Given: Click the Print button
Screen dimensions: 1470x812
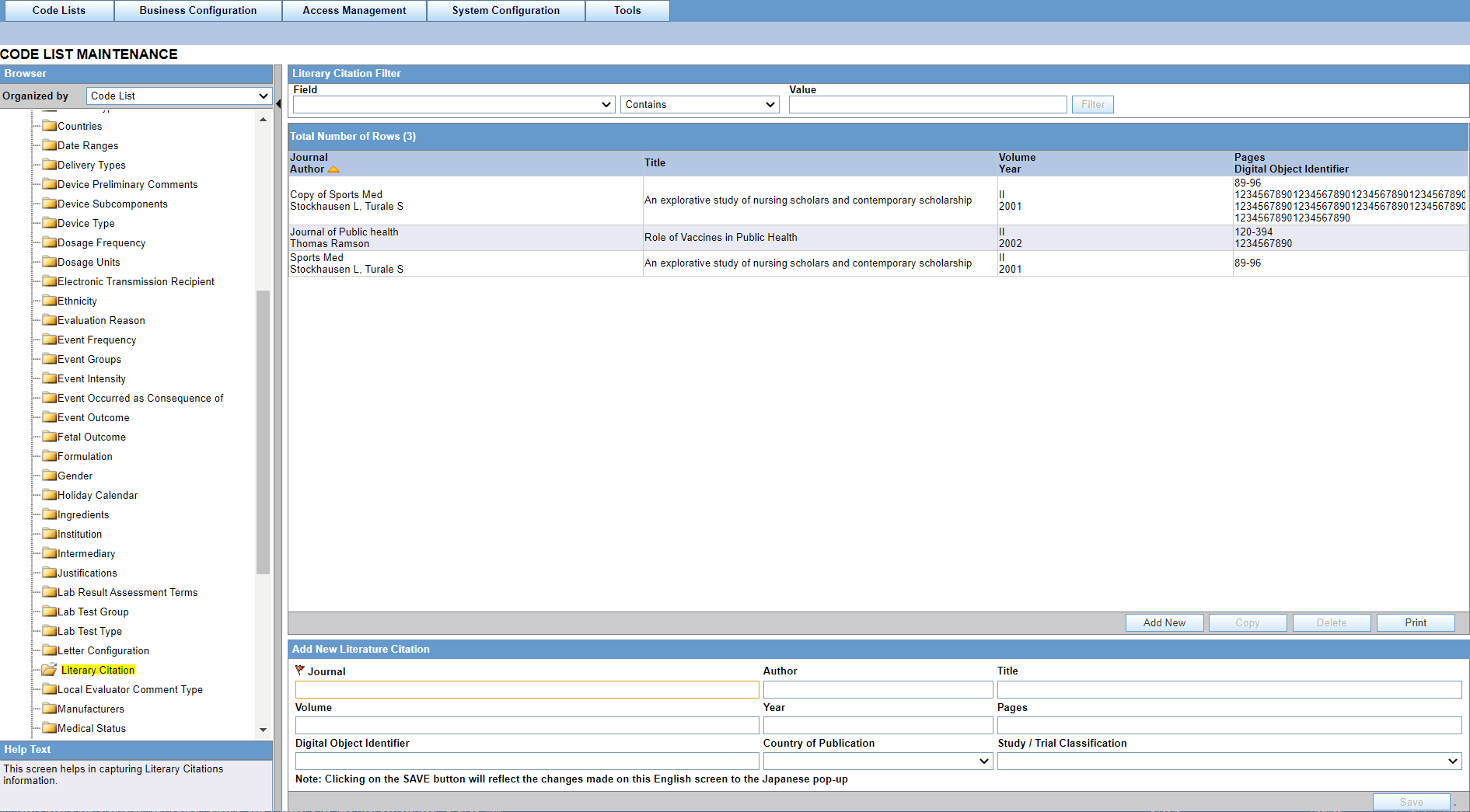Looking at the screenshot, I should 1415,622.
